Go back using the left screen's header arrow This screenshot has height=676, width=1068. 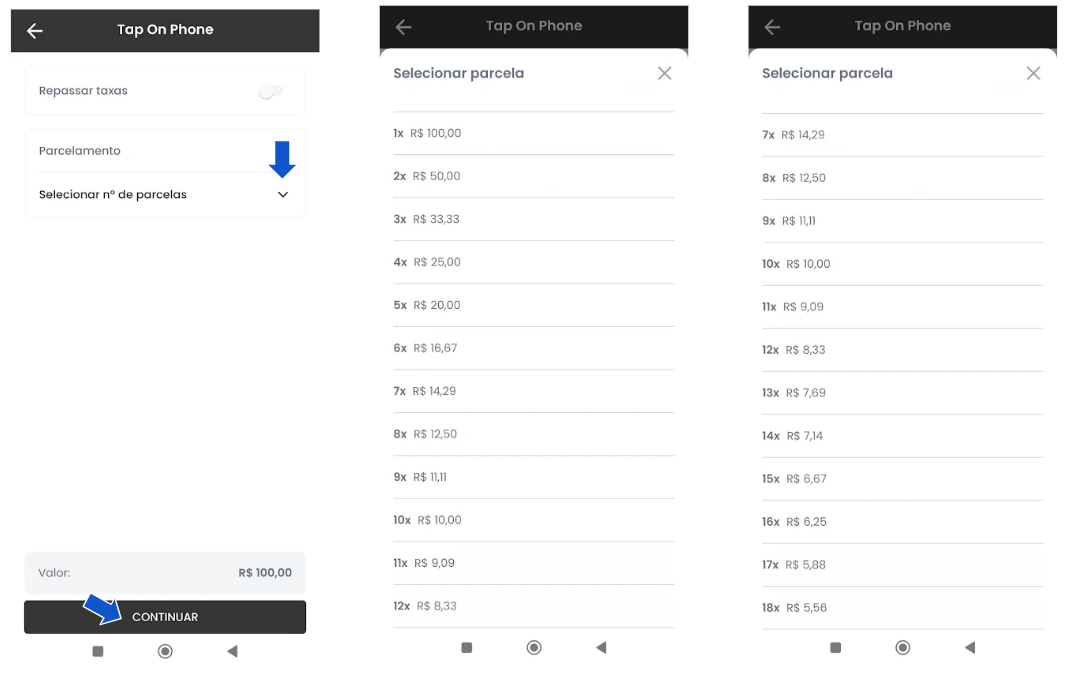click(x=35, y=31)
